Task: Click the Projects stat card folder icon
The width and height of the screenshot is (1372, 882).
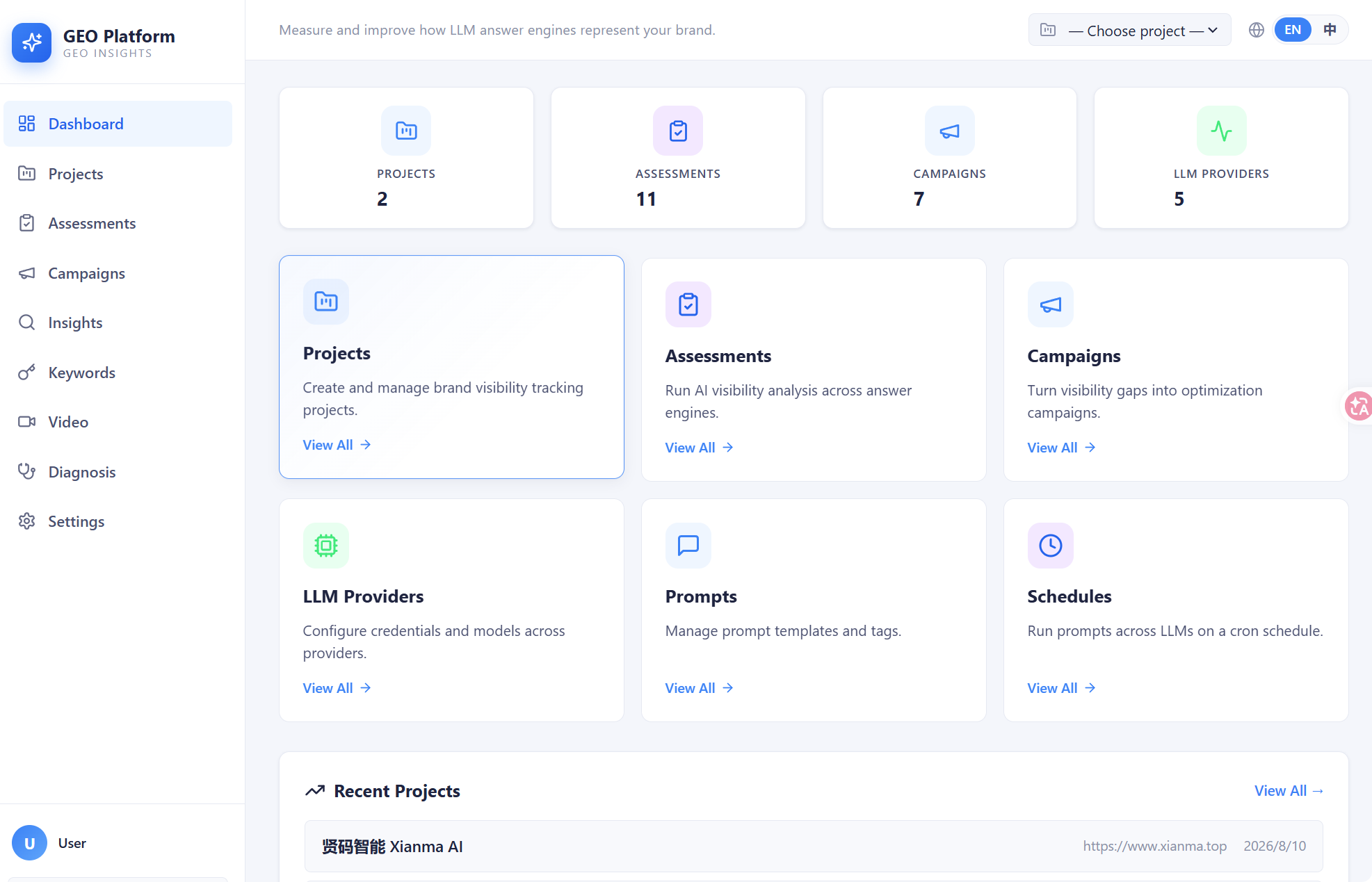Action: (x=406, y=131)
